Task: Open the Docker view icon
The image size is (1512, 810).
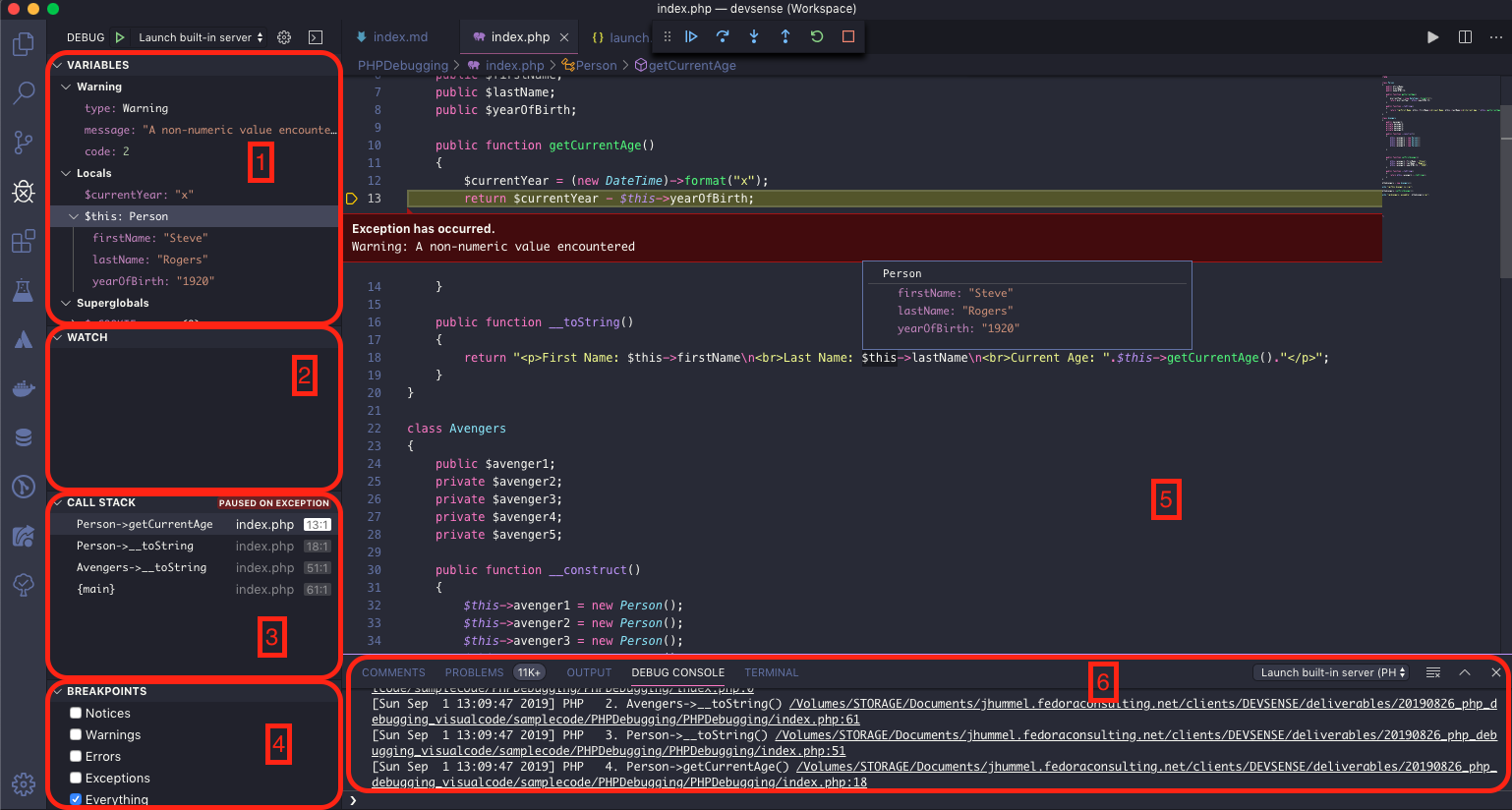Action: click(24, 389)
